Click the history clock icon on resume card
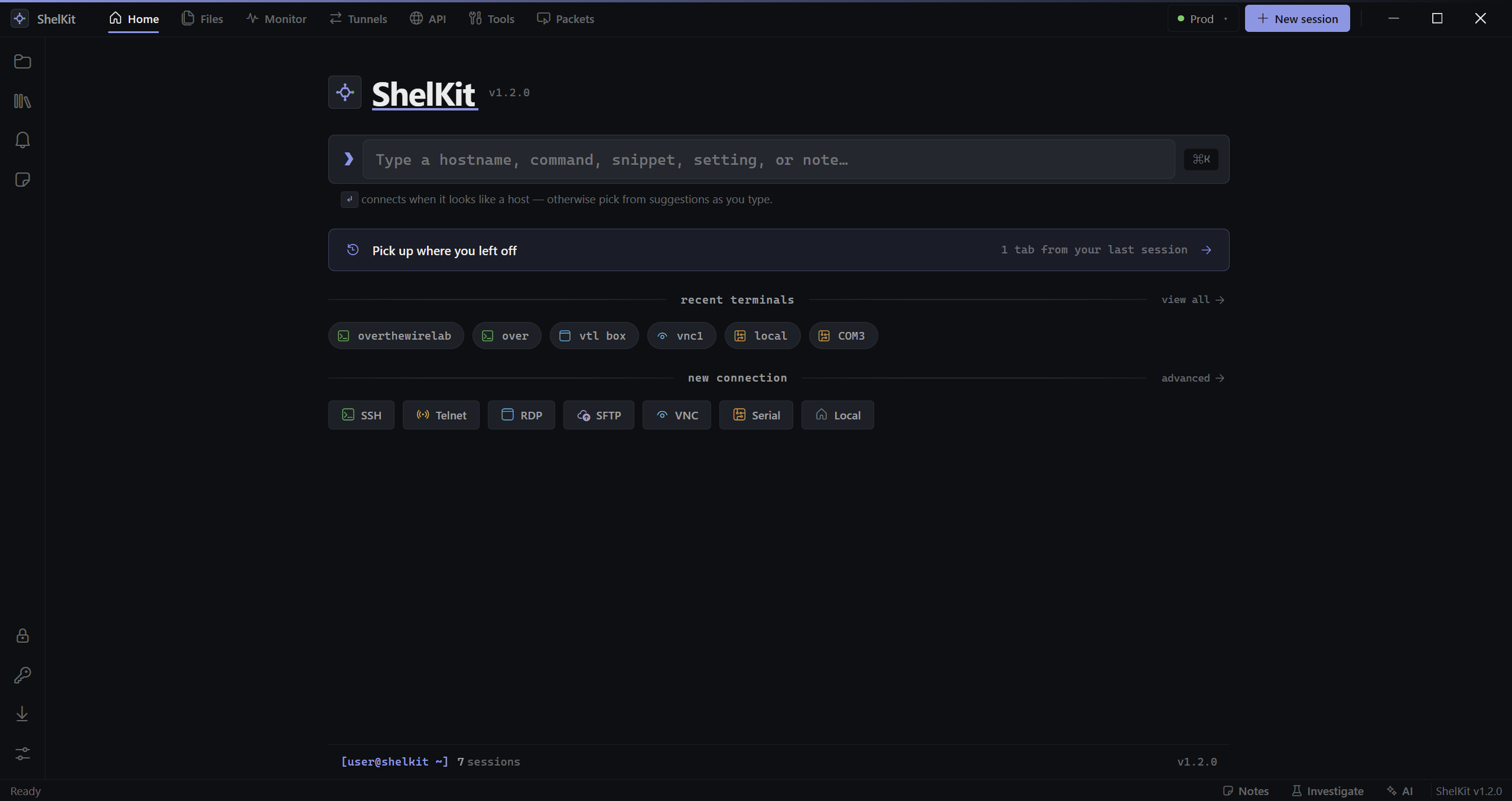 coord(353,250)
